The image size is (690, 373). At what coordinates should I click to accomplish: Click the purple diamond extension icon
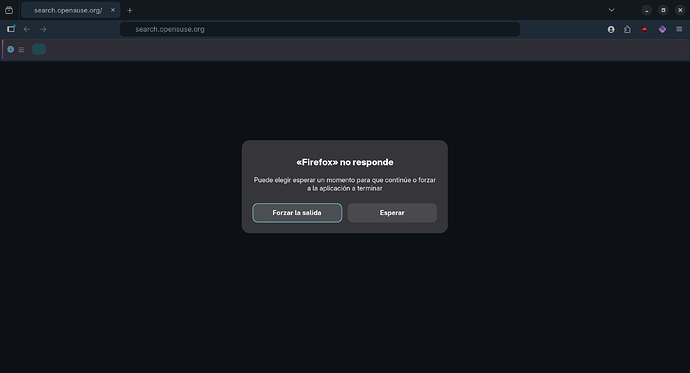click(x=662, y=29)
